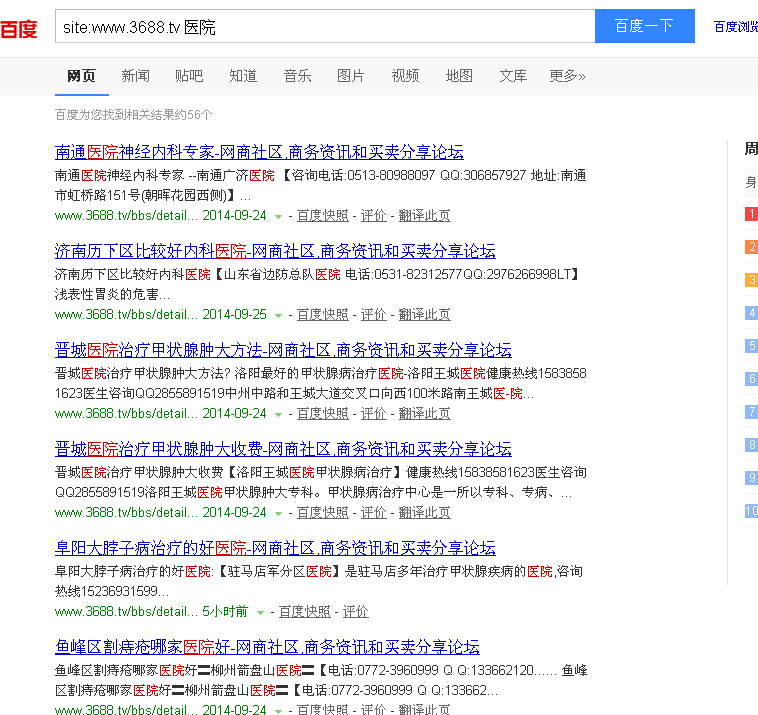Click 翻译此页 for 济南历下区 result
This screenshot has height=715, width=758.
424,315
